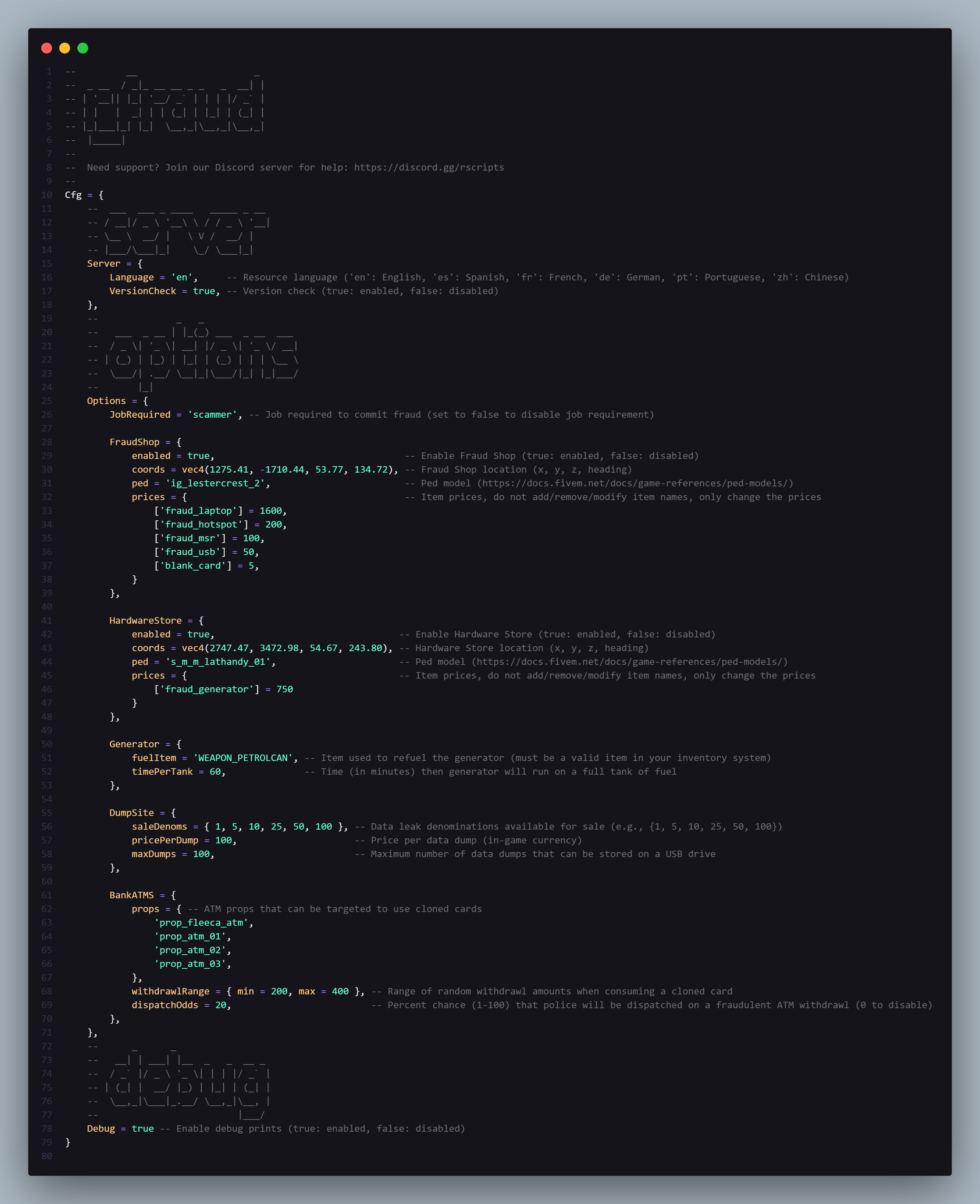This screenshot has height=1204, width=980.
Task: Click the 'WEAPON_PETROLCAN' fuelItem string
Action: [243, 758]
